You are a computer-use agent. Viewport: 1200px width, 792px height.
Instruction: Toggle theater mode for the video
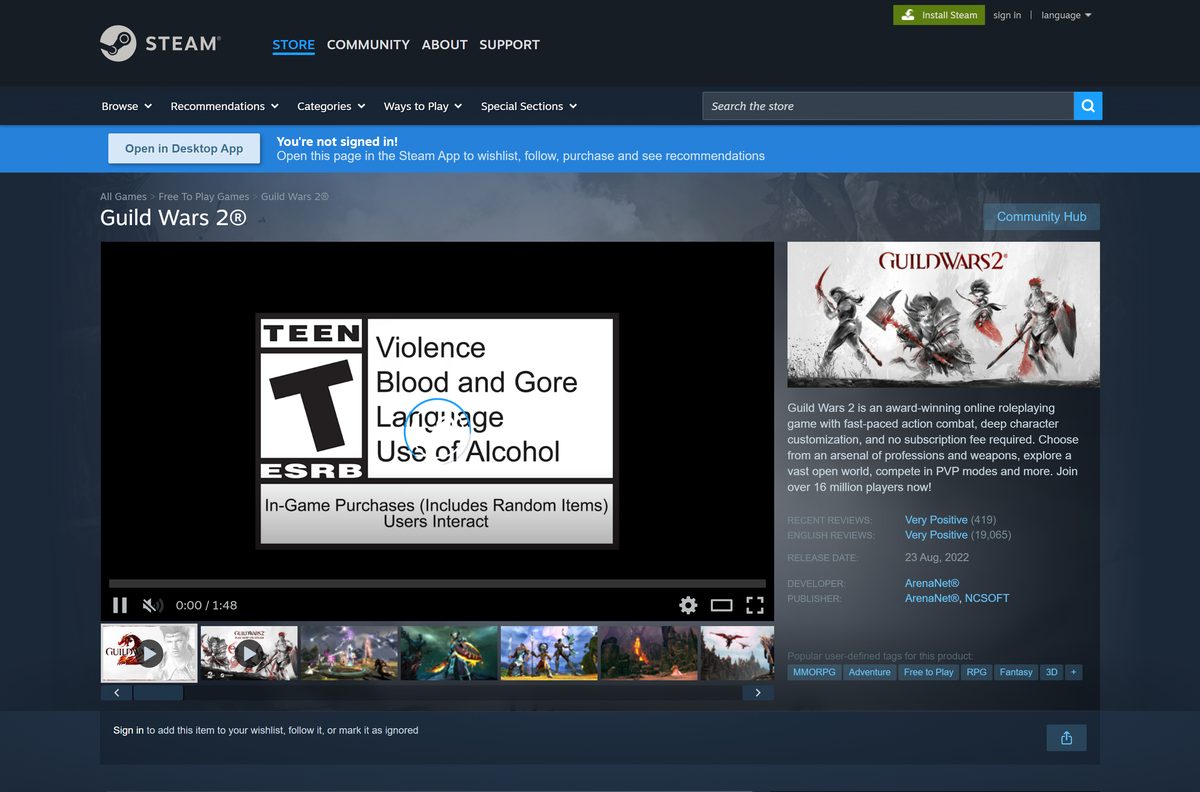722,605
